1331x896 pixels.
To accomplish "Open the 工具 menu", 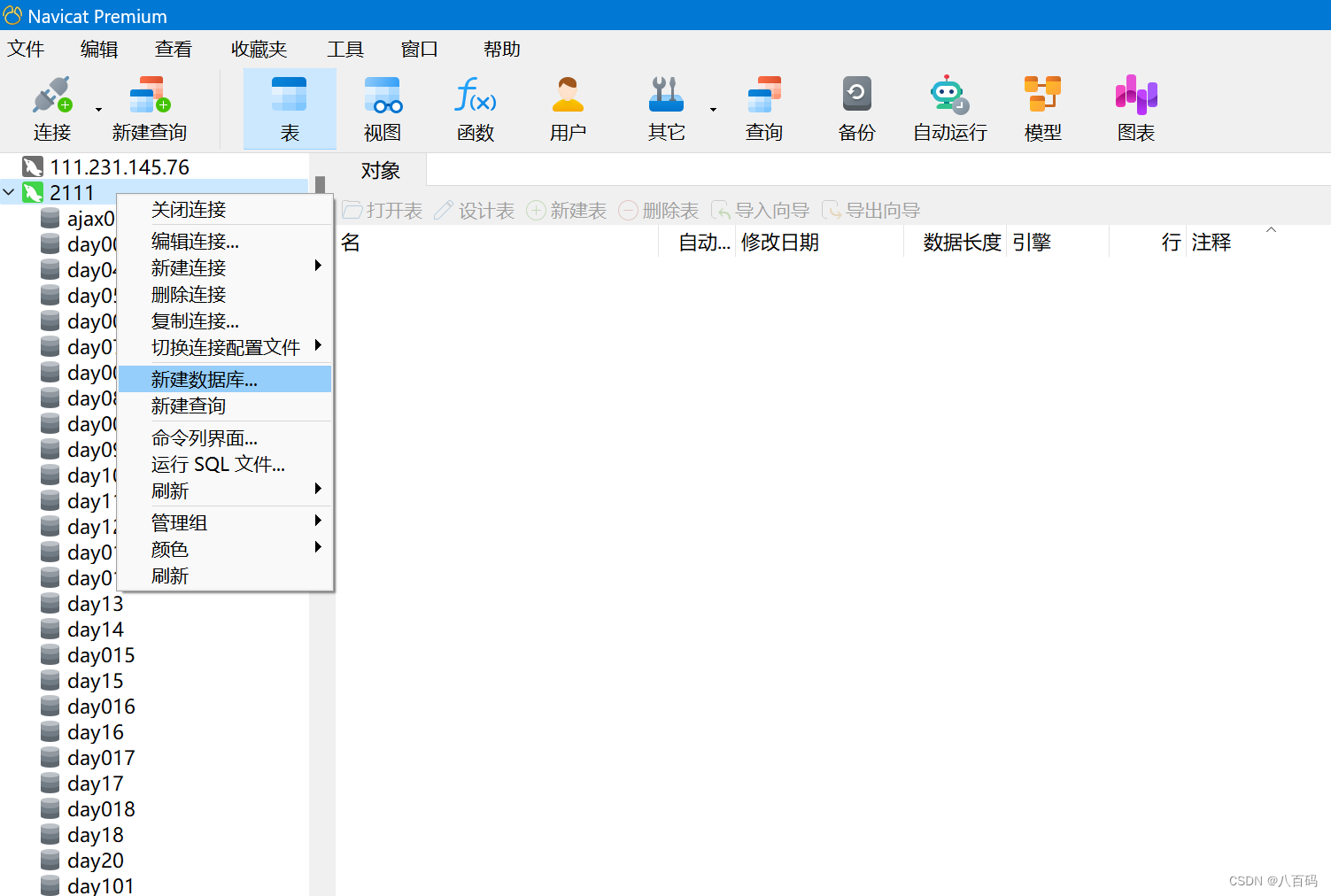I will point(345,50).
